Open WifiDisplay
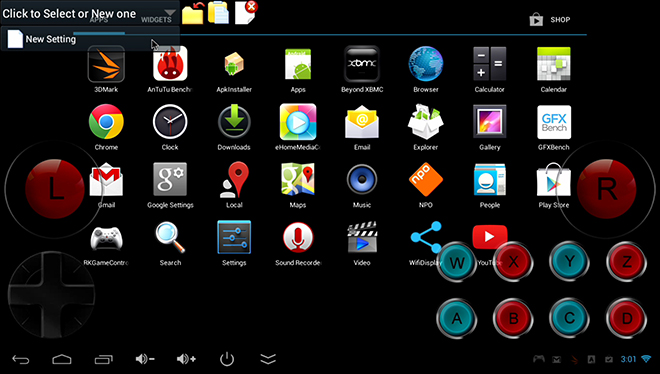Image resolution: width=660 pixels, height=374 pixels. [x=426, y=237]
